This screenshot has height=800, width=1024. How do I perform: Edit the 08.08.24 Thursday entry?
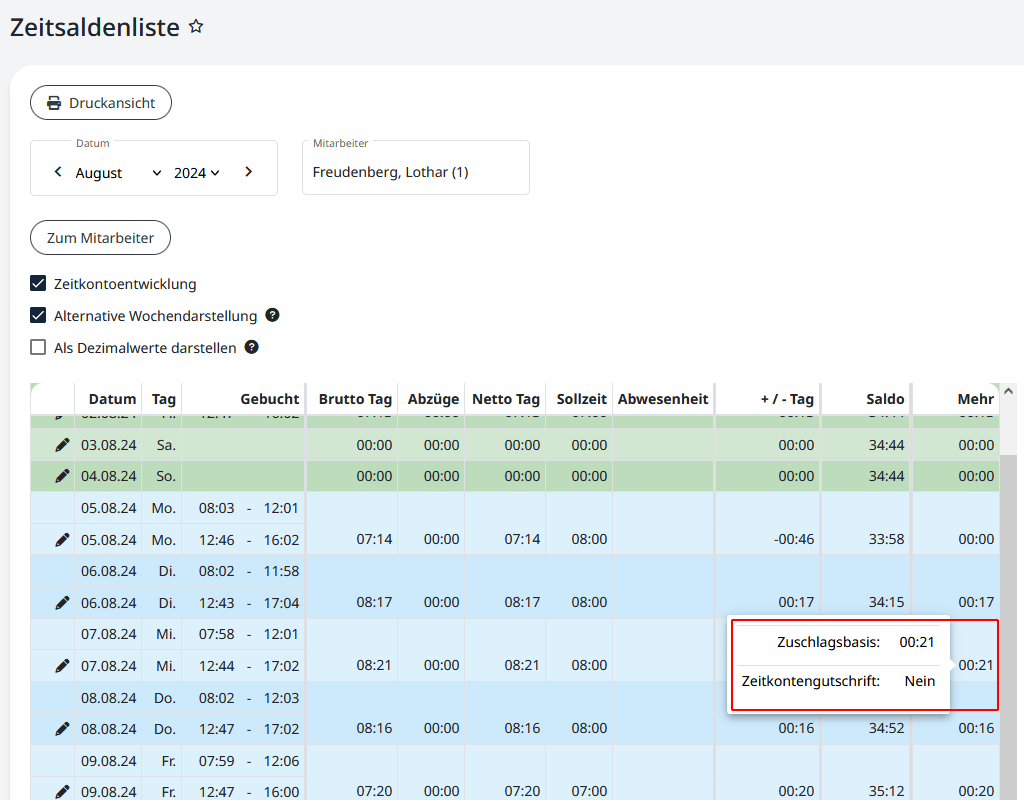pyautogui.click(x=62, y=728)
